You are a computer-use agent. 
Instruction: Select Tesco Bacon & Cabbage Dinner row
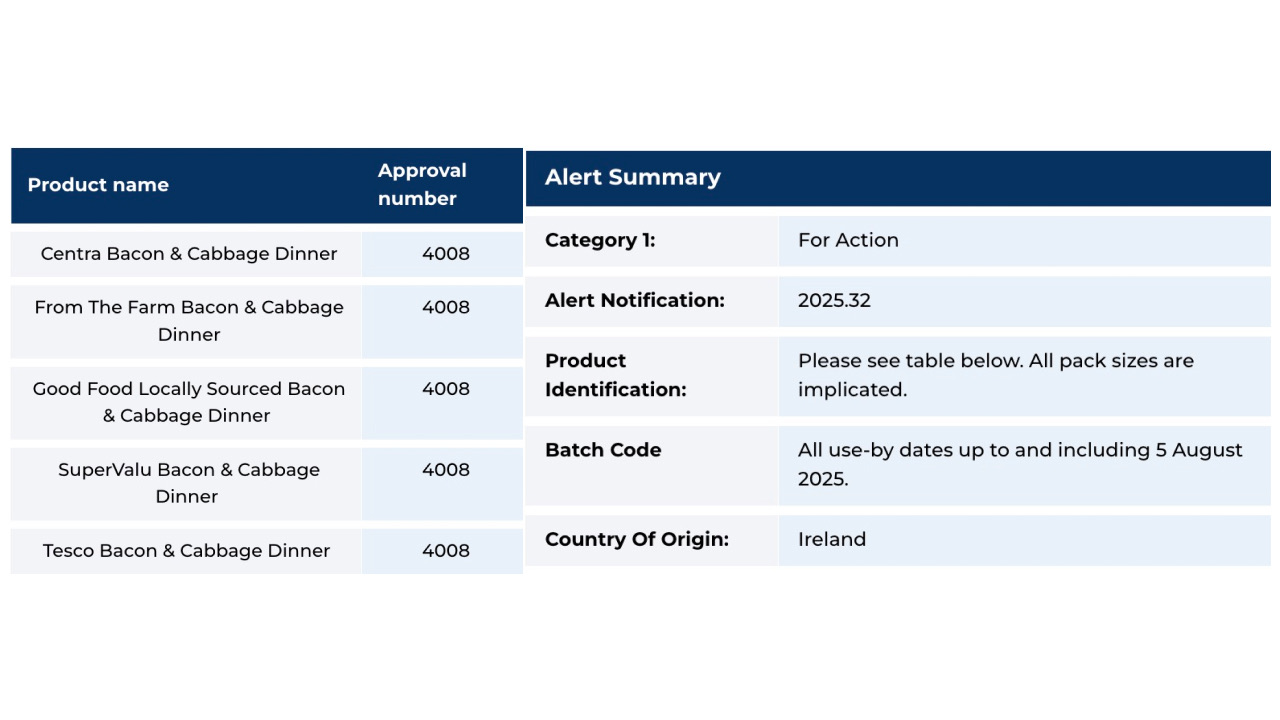click(266, 551)
